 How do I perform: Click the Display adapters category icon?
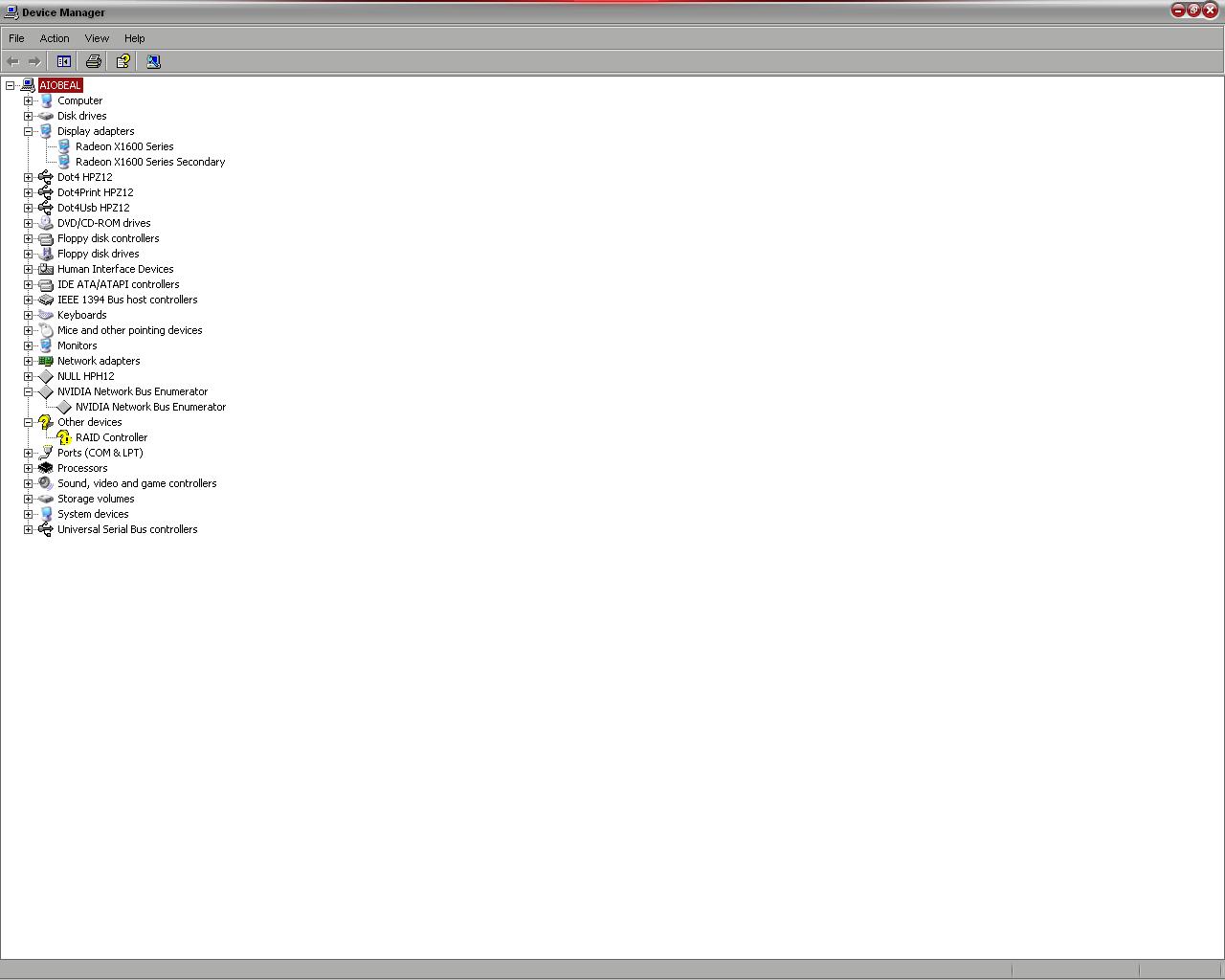click(46, 131)
